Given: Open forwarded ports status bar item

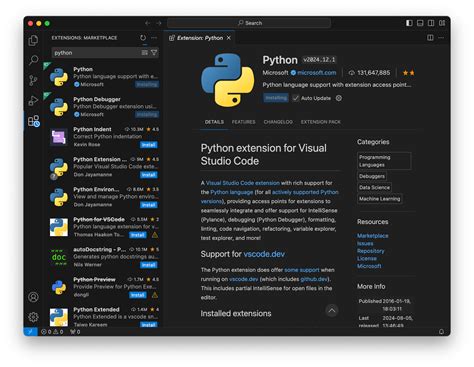Looking at the screenshot, I should [75, 332].
